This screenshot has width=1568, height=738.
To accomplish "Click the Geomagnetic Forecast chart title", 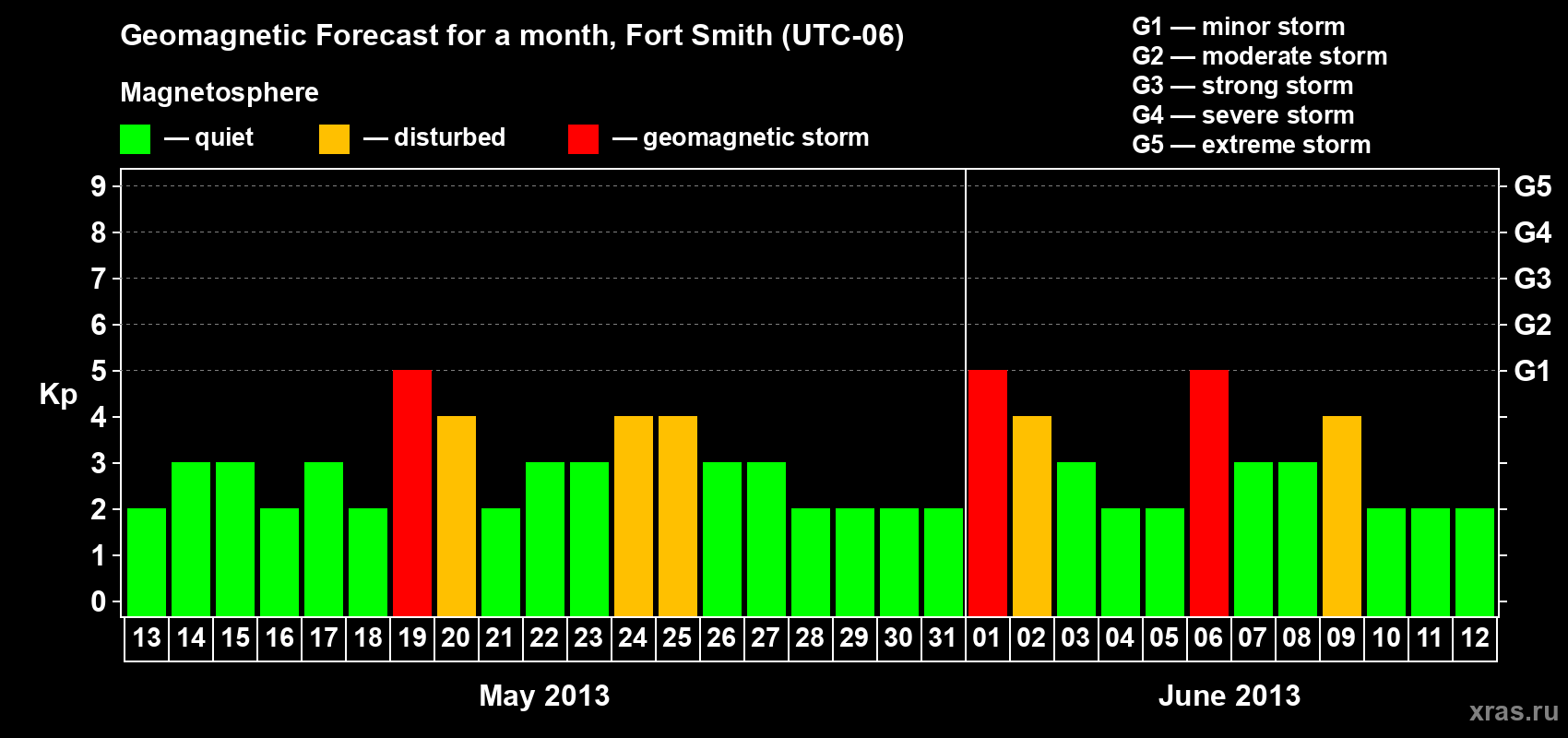I will 512,36.
